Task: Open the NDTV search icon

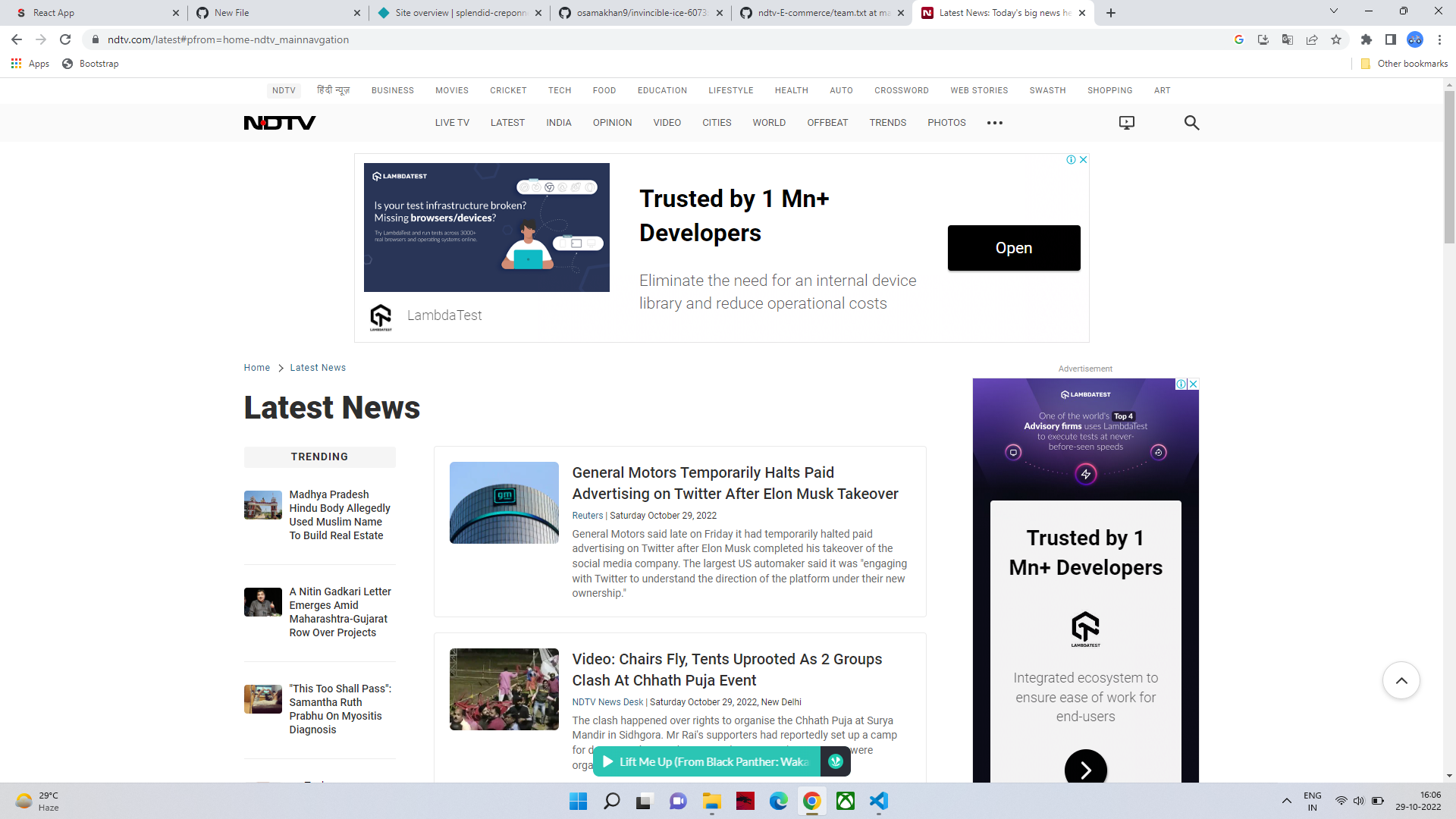Action: (1191, 122)
